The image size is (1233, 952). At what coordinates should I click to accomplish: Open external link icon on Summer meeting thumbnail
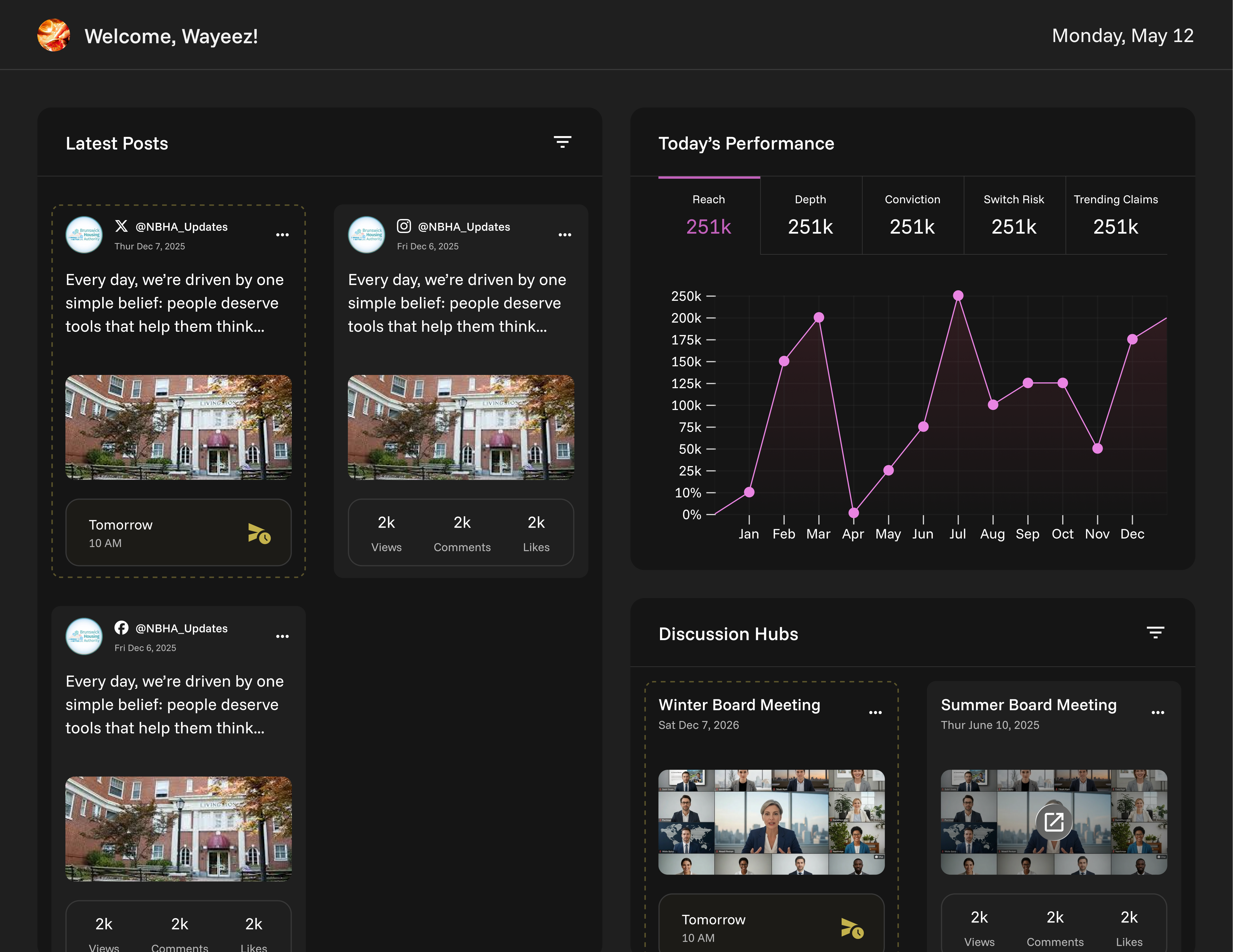coord(1053,822)
